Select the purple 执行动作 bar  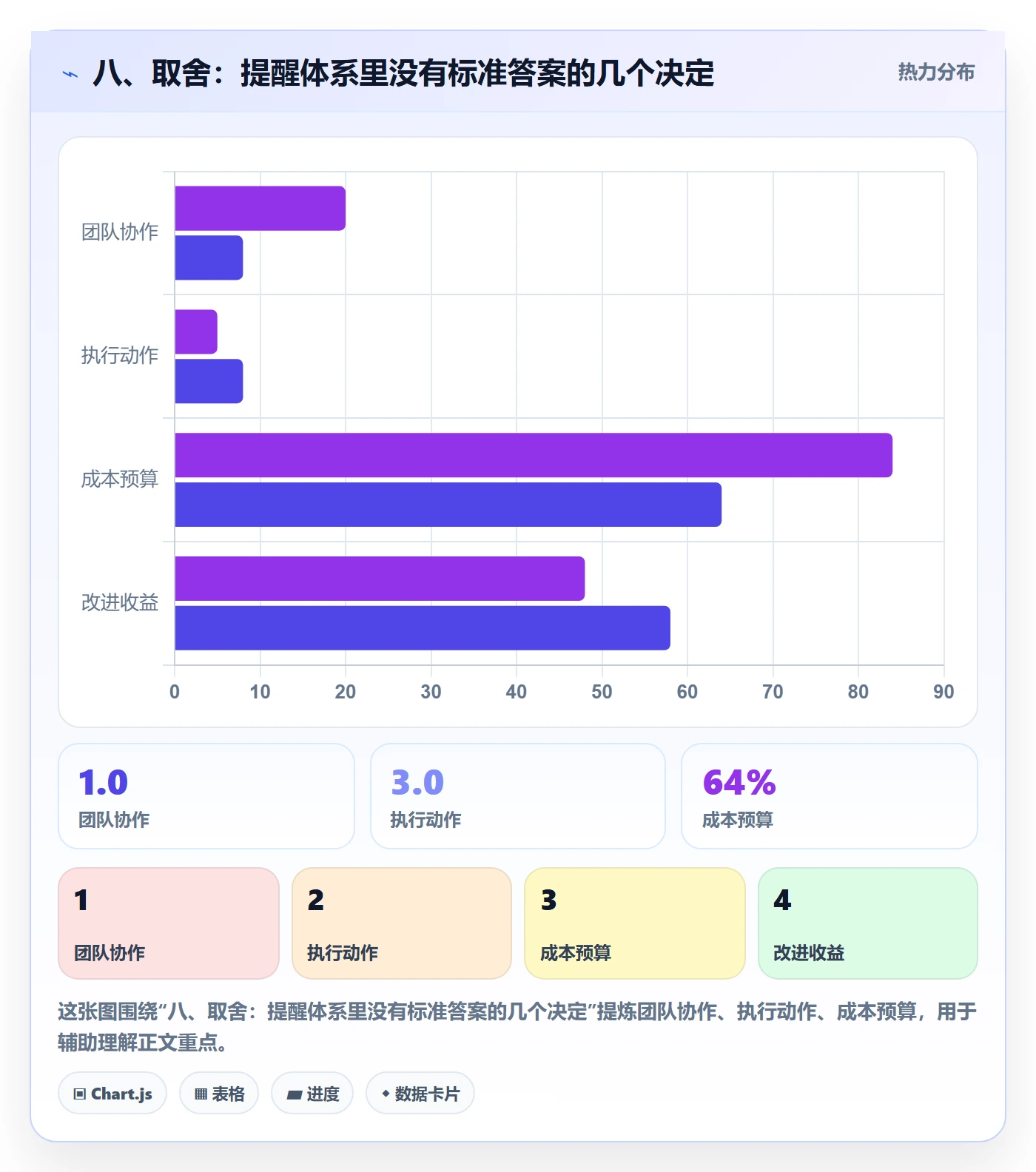pos(196,331)
